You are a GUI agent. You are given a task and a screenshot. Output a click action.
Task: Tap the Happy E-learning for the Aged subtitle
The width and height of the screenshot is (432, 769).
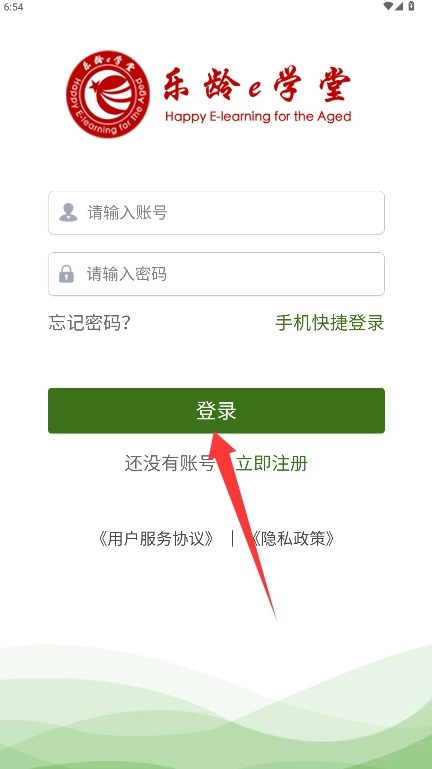pos(258,117)
